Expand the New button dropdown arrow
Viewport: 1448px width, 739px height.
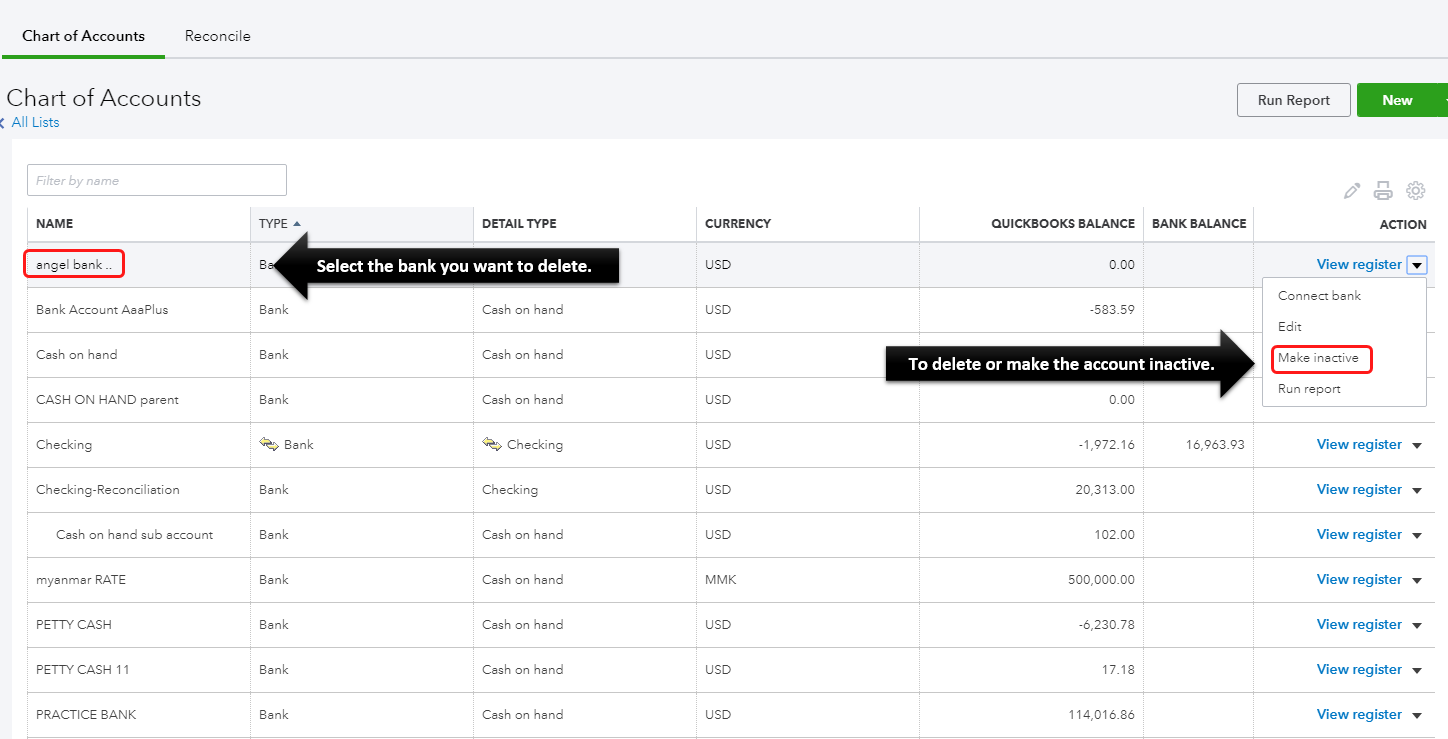pos(1442,100)
